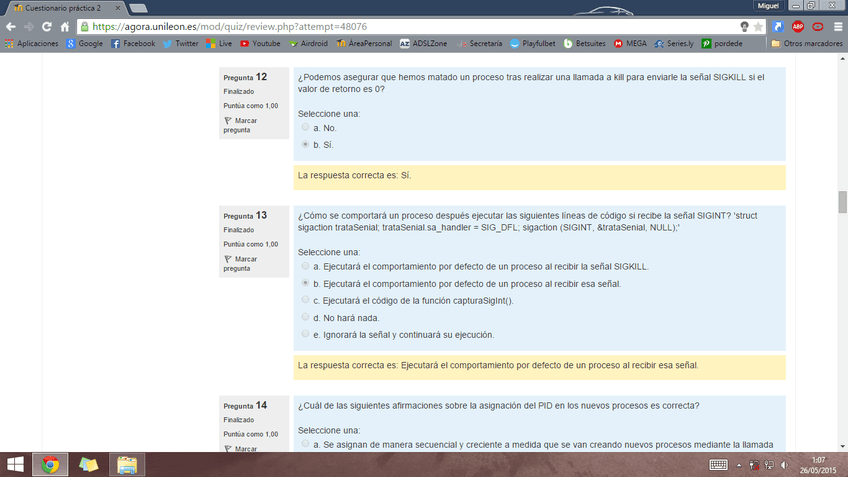Open the Live bookmark

coord(219,43)
